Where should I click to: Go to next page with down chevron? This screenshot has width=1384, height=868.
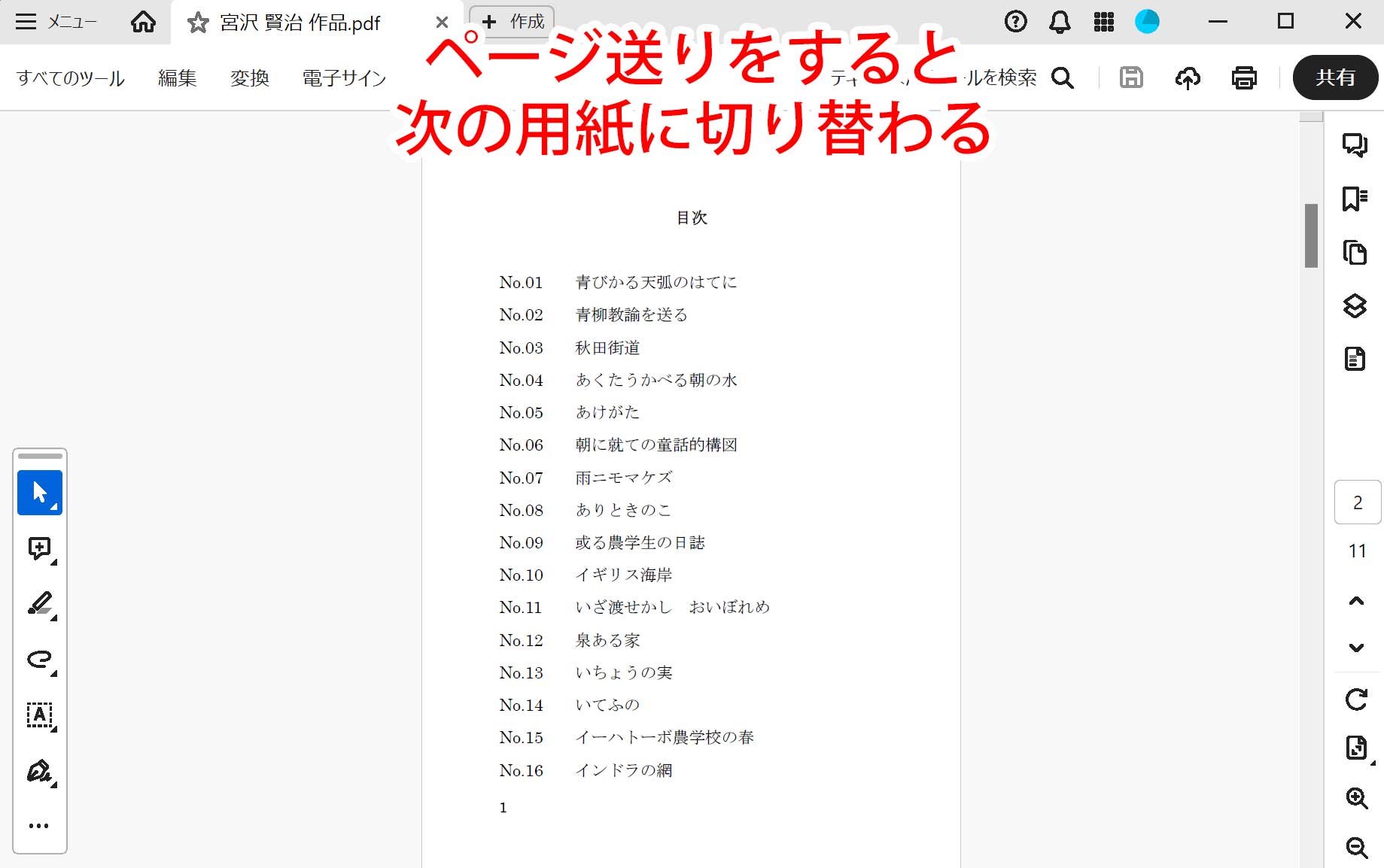1356,648
